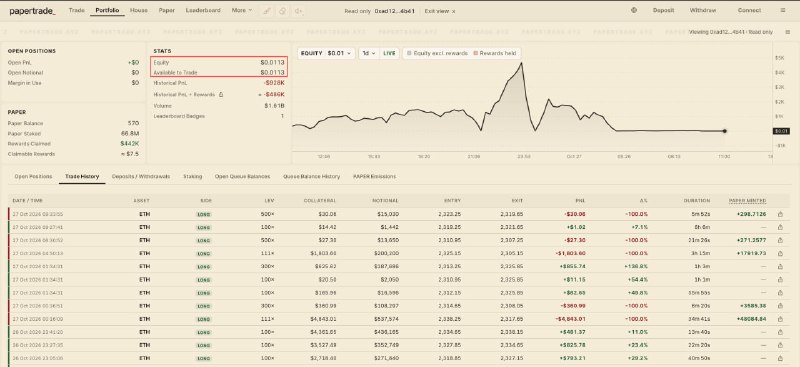Sort by COLLATERAL column header
The height and width of the screenshot is (367, 800).
click(319, 201)
